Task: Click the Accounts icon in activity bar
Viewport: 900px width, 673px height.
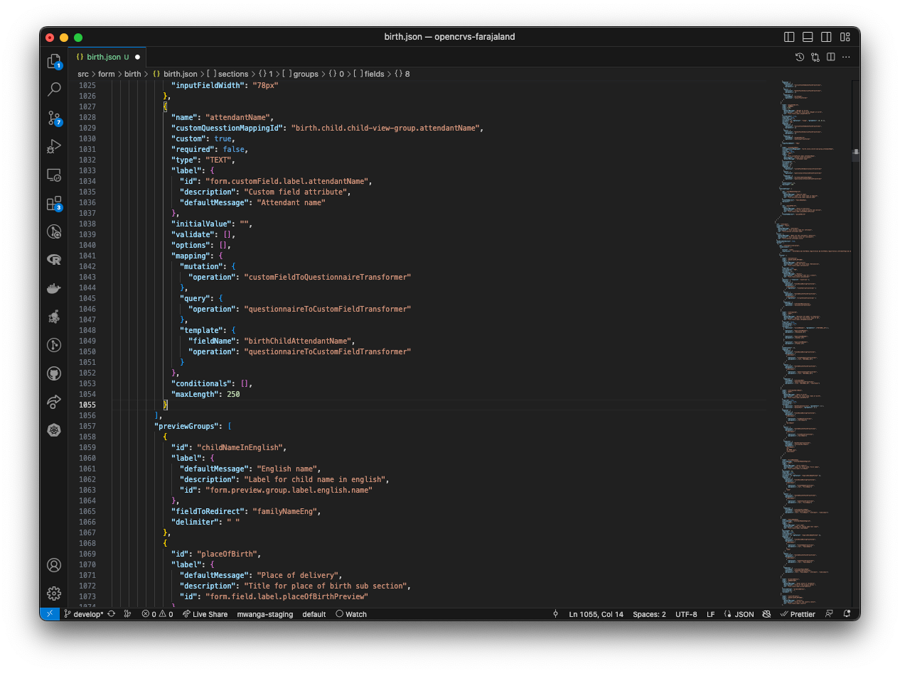Action: (54, 565)
